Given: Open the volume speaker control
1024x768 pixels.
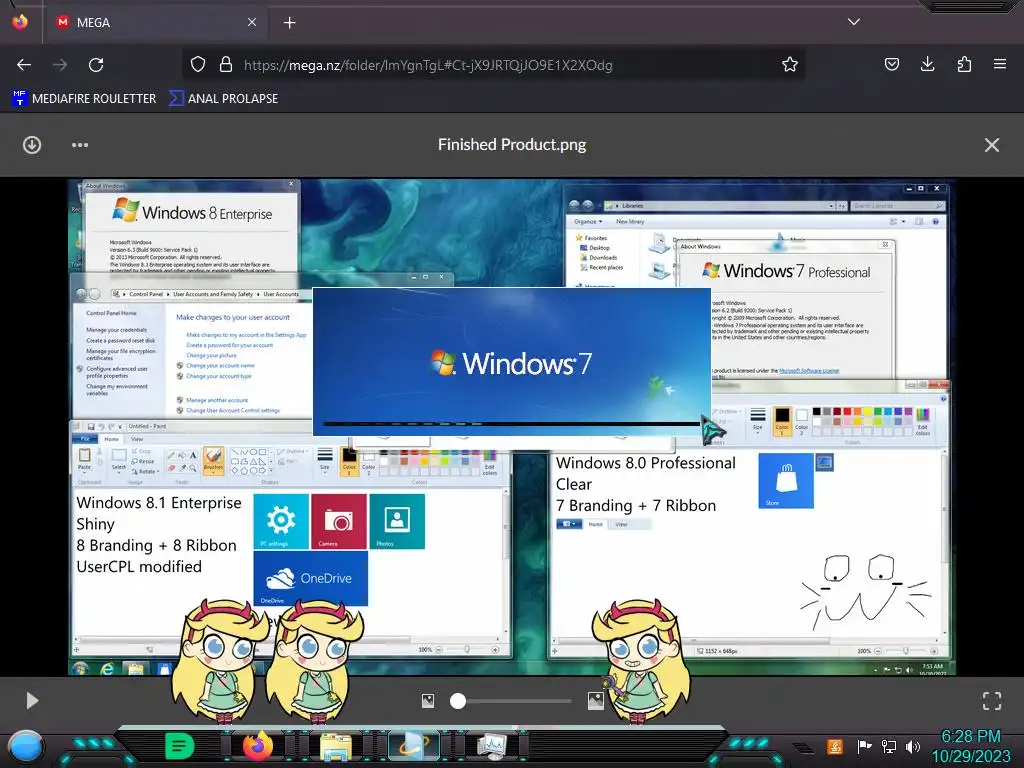Looking at the screenshot, I should 913,746.
